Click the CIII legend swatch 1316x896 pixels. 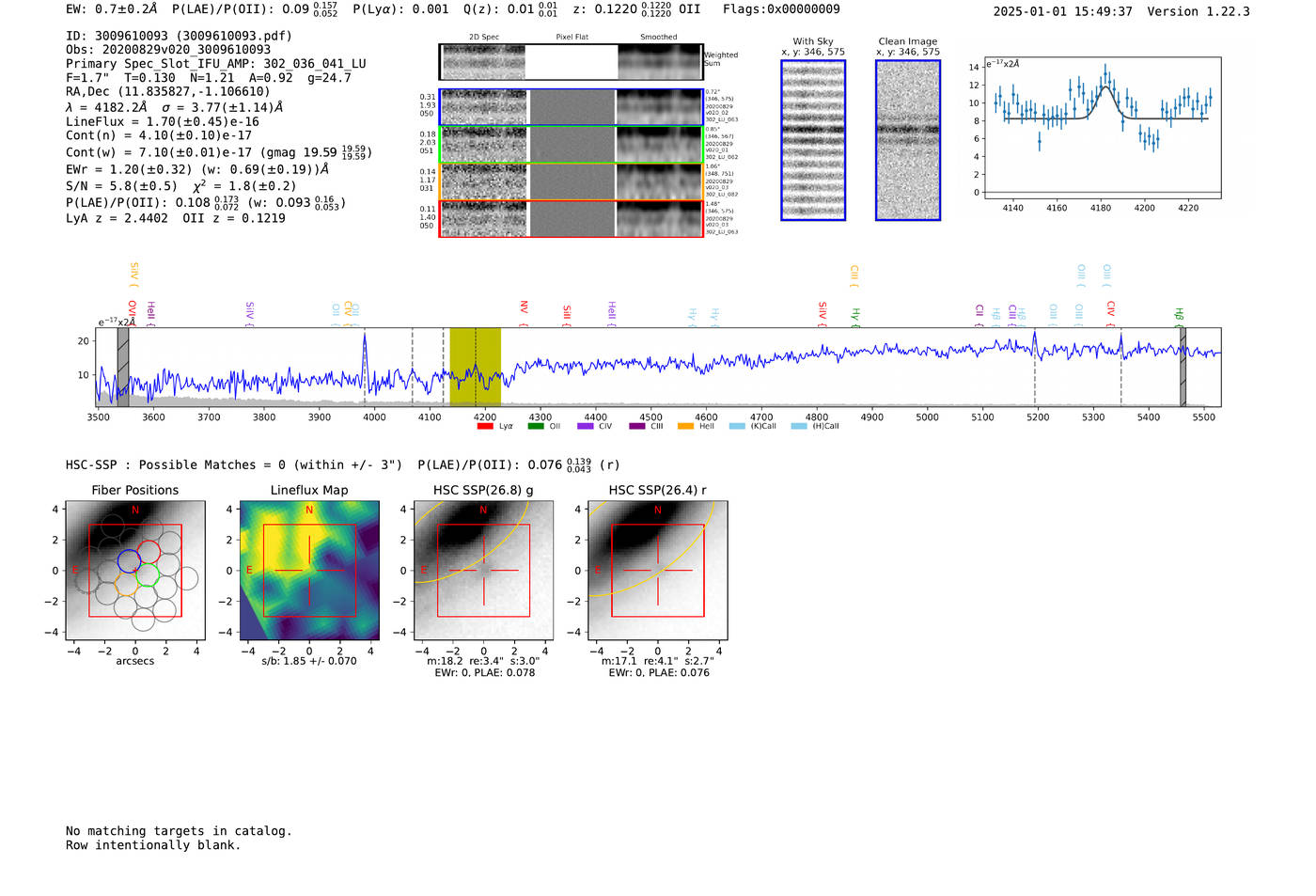tap(636, 426)
